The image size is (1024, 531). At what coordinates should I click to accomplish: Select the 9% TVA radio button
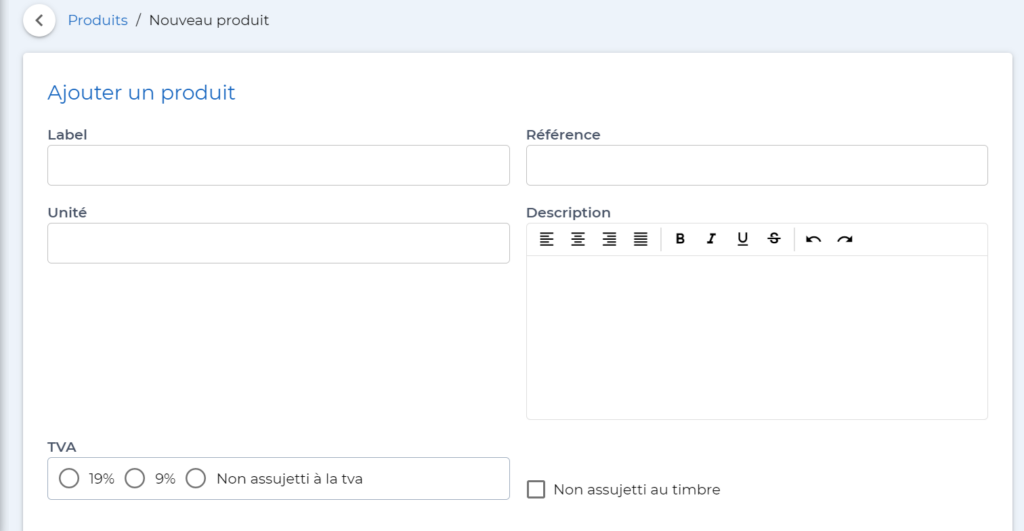(135, 479)
